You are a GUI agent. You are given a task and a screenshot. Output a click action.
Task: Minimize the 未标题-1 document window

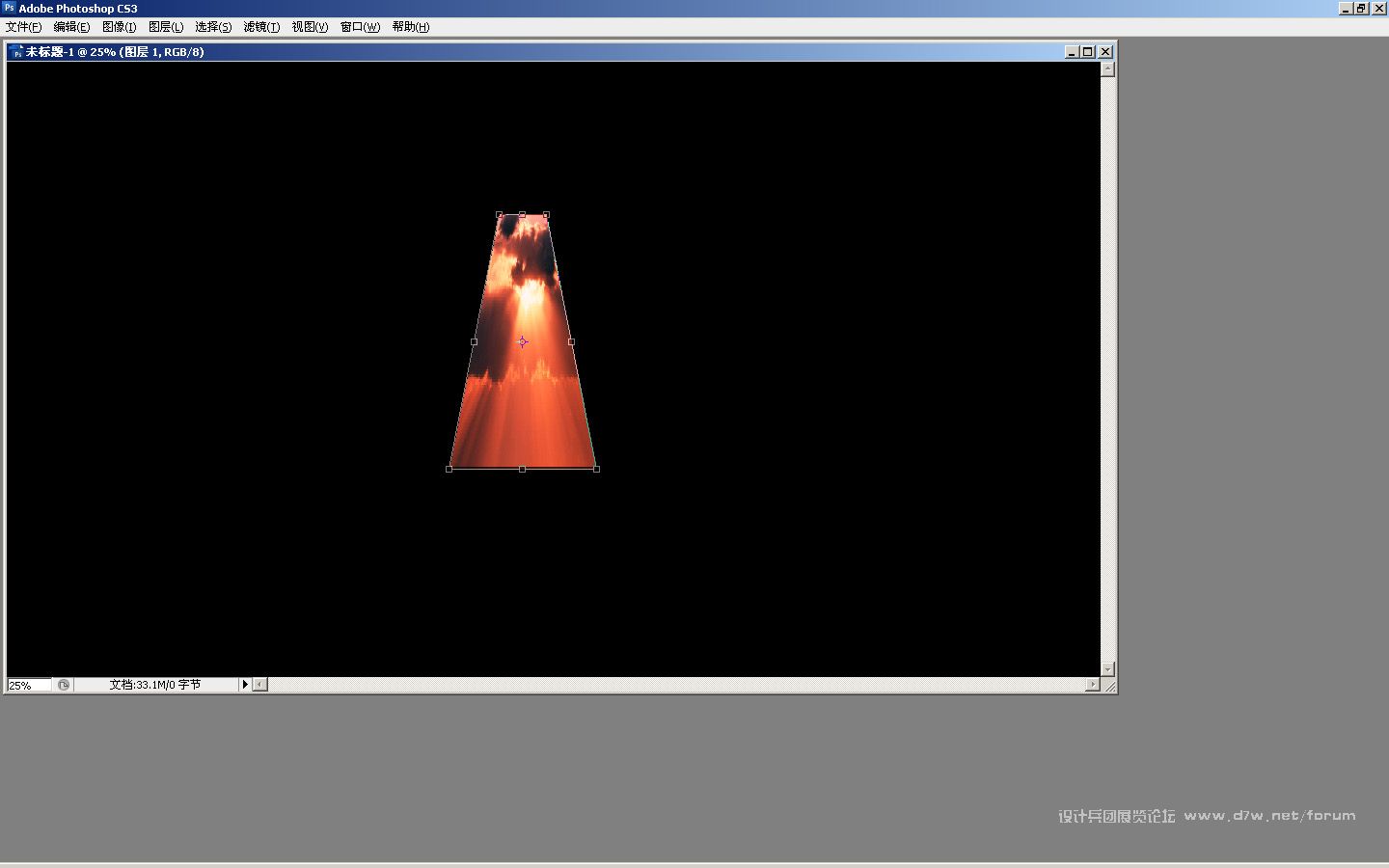point(1072,52)
